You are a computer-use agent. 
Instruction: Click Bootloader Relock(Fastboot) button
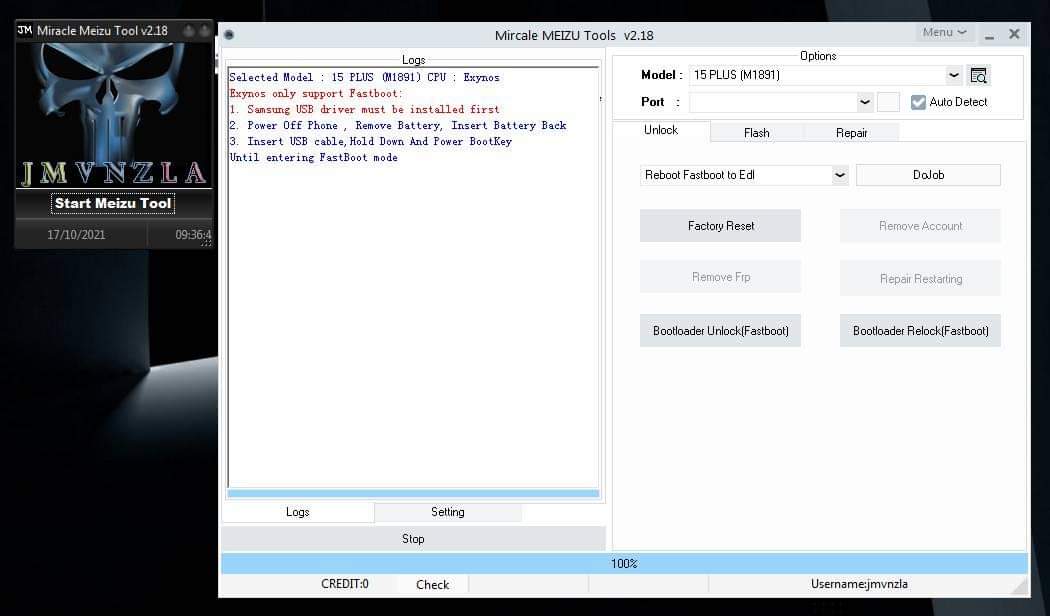[920, 331]
